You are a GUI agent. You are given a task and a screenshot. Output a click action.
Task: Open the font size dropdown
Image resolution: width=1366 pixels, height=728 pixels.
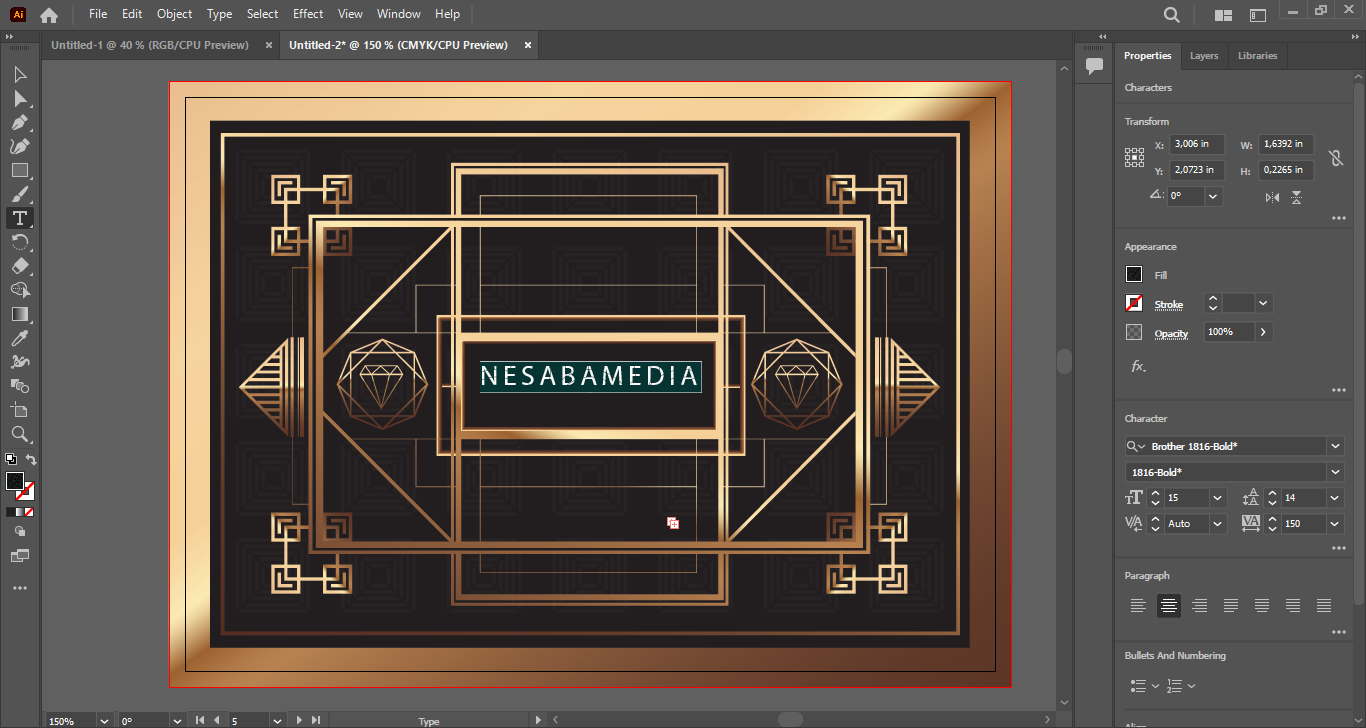coord(1217,498)
